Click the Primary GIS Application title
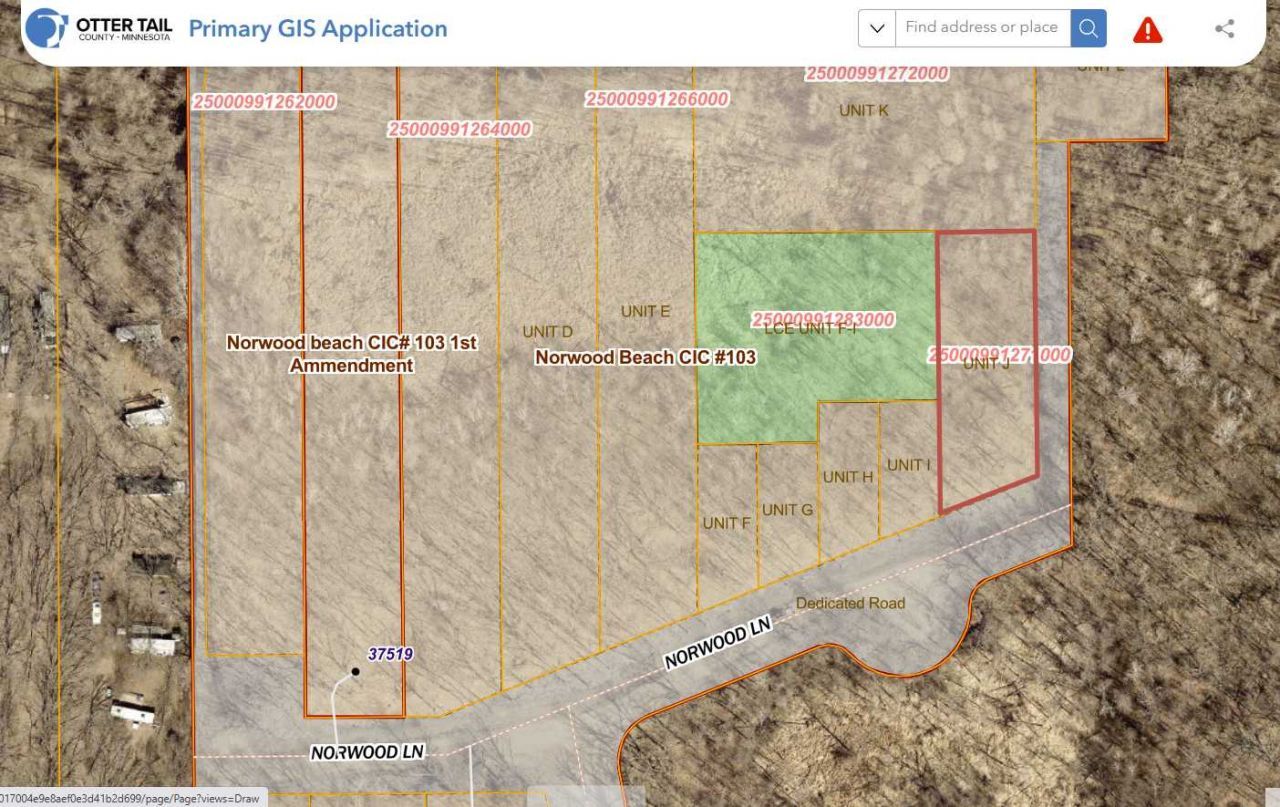This screenshot has height=807, width=1280. (318, 28)
